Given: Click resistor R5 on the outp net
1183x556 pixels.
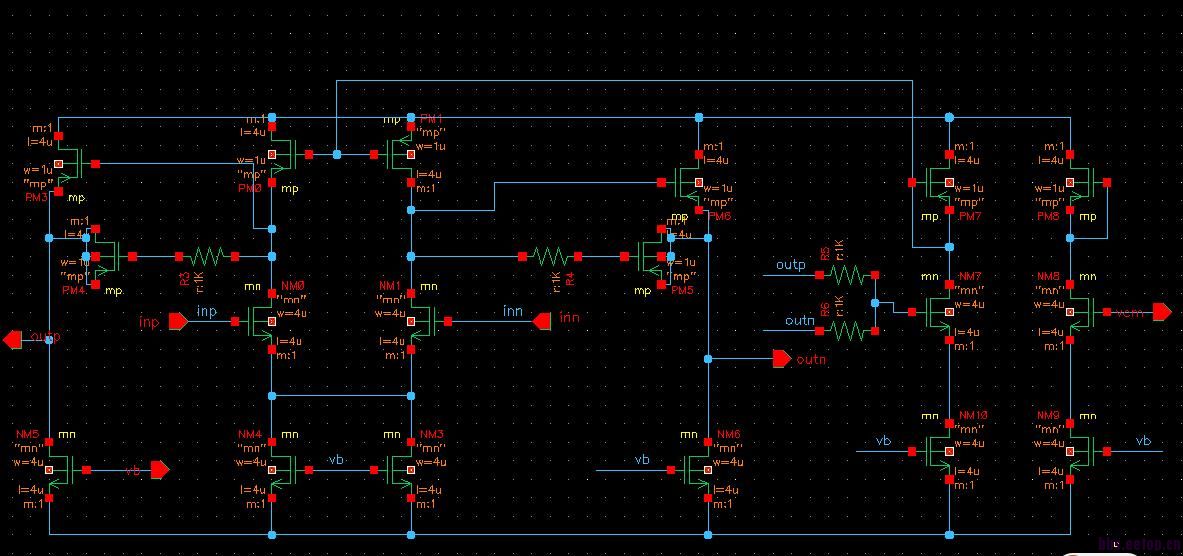Looking at the screenshot, I should click(x=846, y=274).
